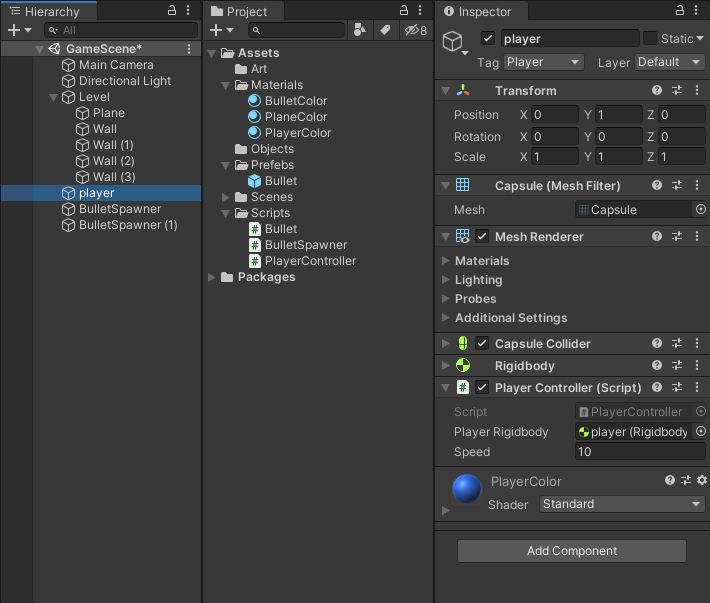The image size is (710, 603).
Task: Pick Player Rigidbody object selector
Action: point(700,431)
